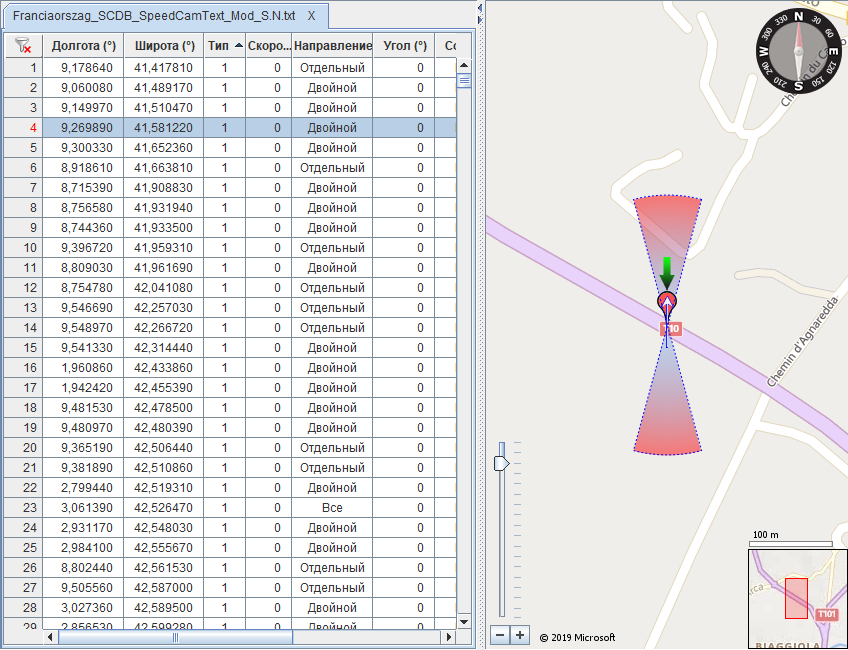The width and height of the screenshot is (848, 650).
Task: Click longitude cell 9,365190
Action: tap(84, 448)
